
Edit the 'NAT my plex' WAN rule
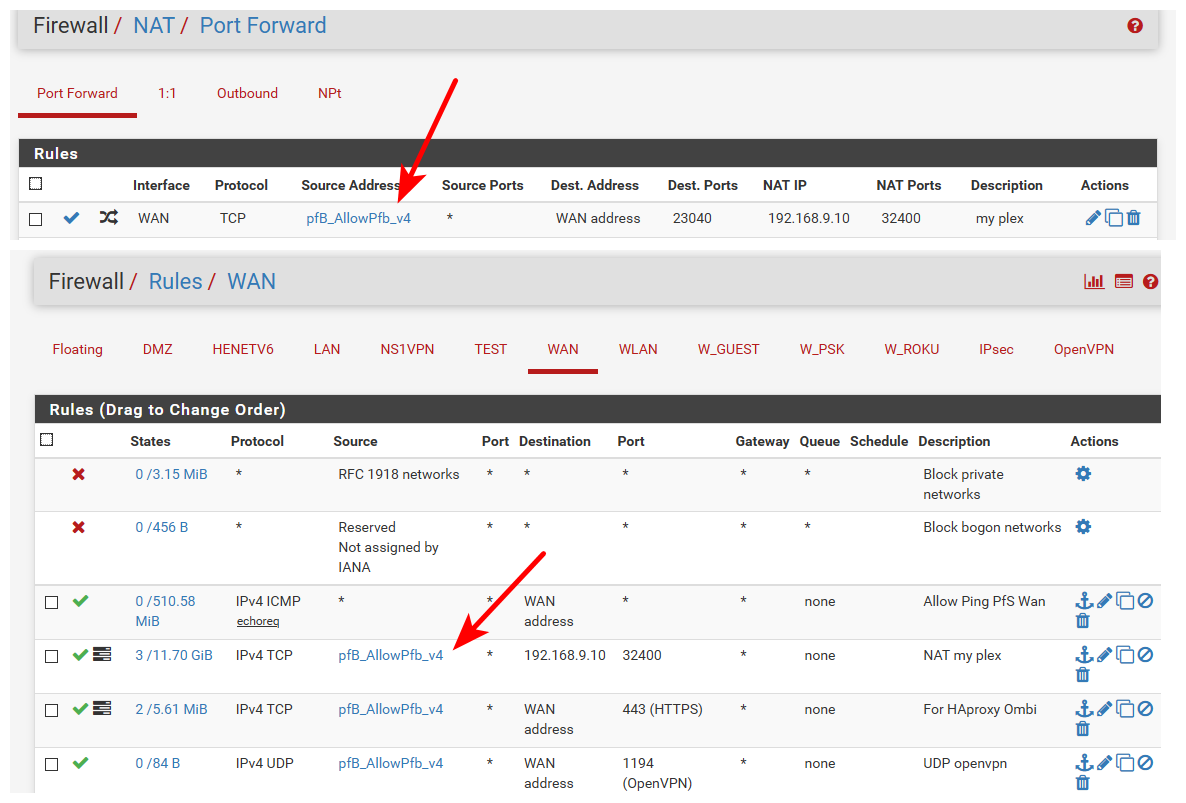[x=1104, y=655]
